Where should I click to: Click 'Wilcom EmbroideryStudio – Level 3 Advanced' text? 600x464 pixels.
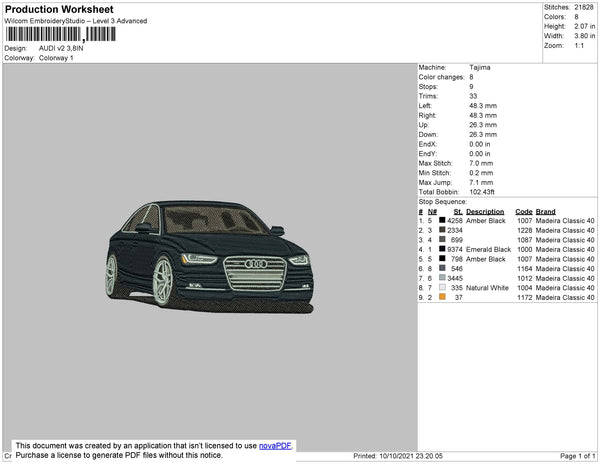76,21
